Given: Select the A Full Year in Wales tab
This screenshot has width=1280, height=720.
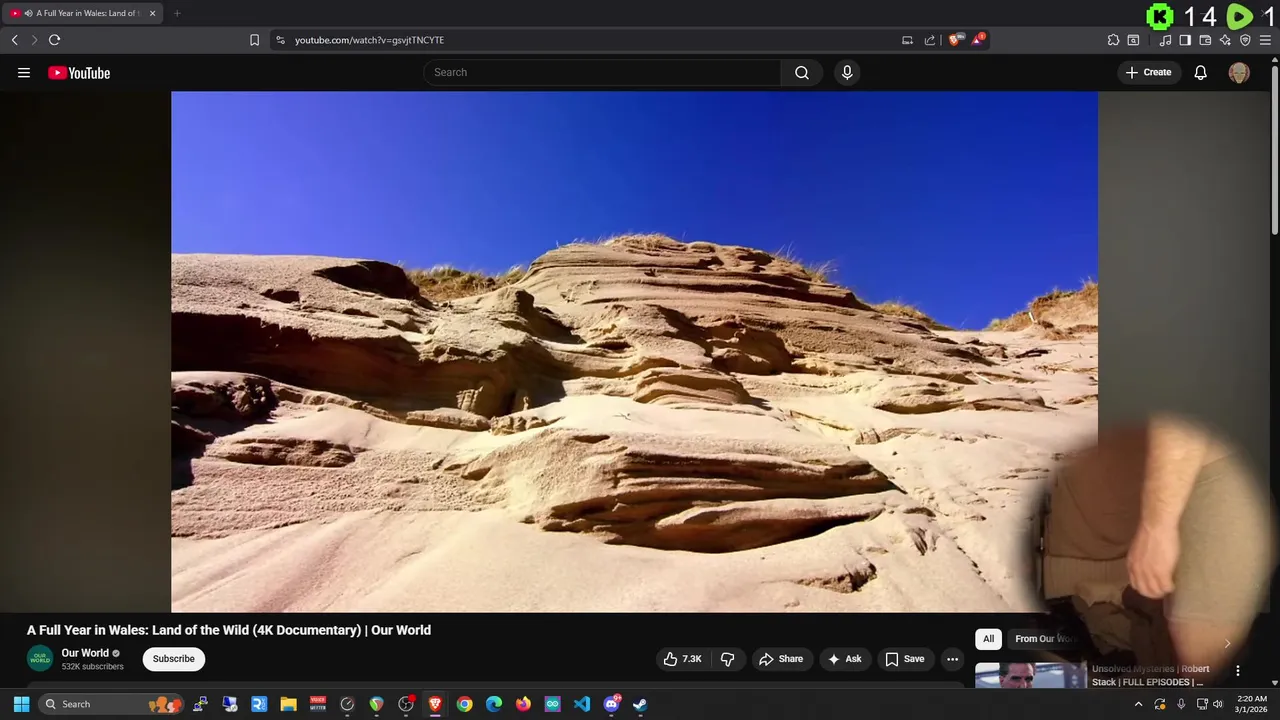Looking at the screenshot, I should point(82,13).
